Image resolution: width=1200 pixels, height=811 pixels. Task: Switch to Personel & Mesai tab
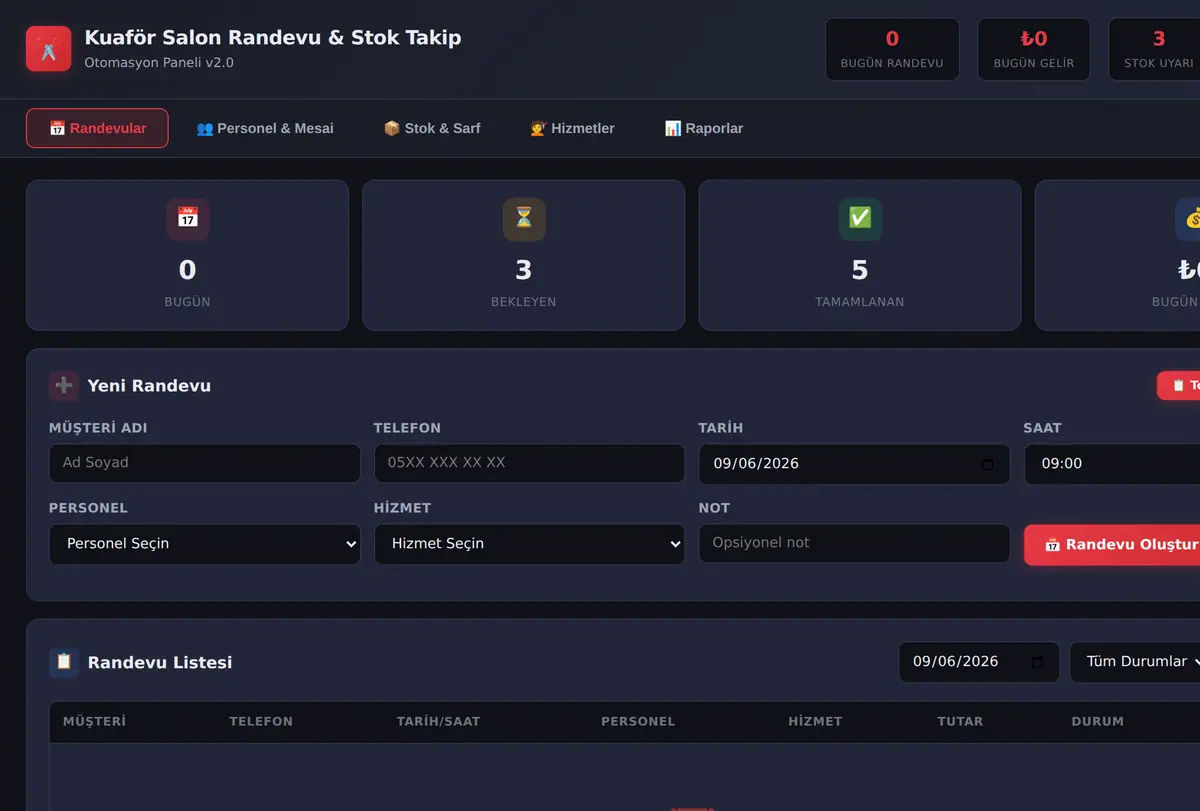265,128
